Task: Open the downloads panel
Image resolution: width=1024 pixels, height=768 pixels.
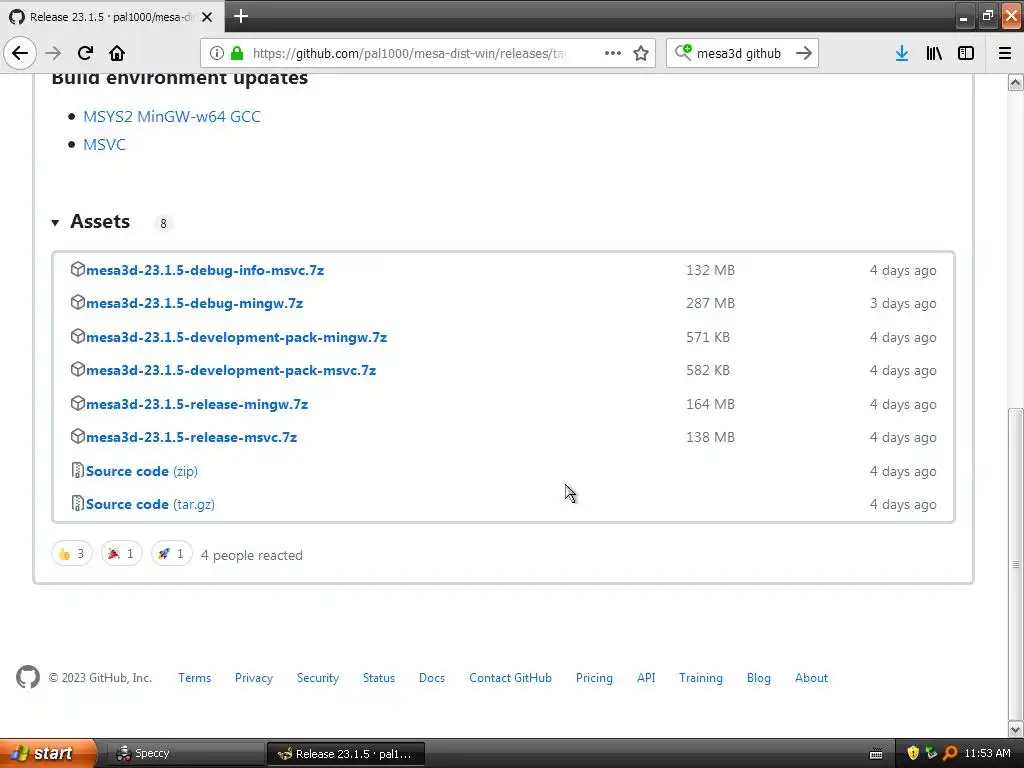Action: 902,53
